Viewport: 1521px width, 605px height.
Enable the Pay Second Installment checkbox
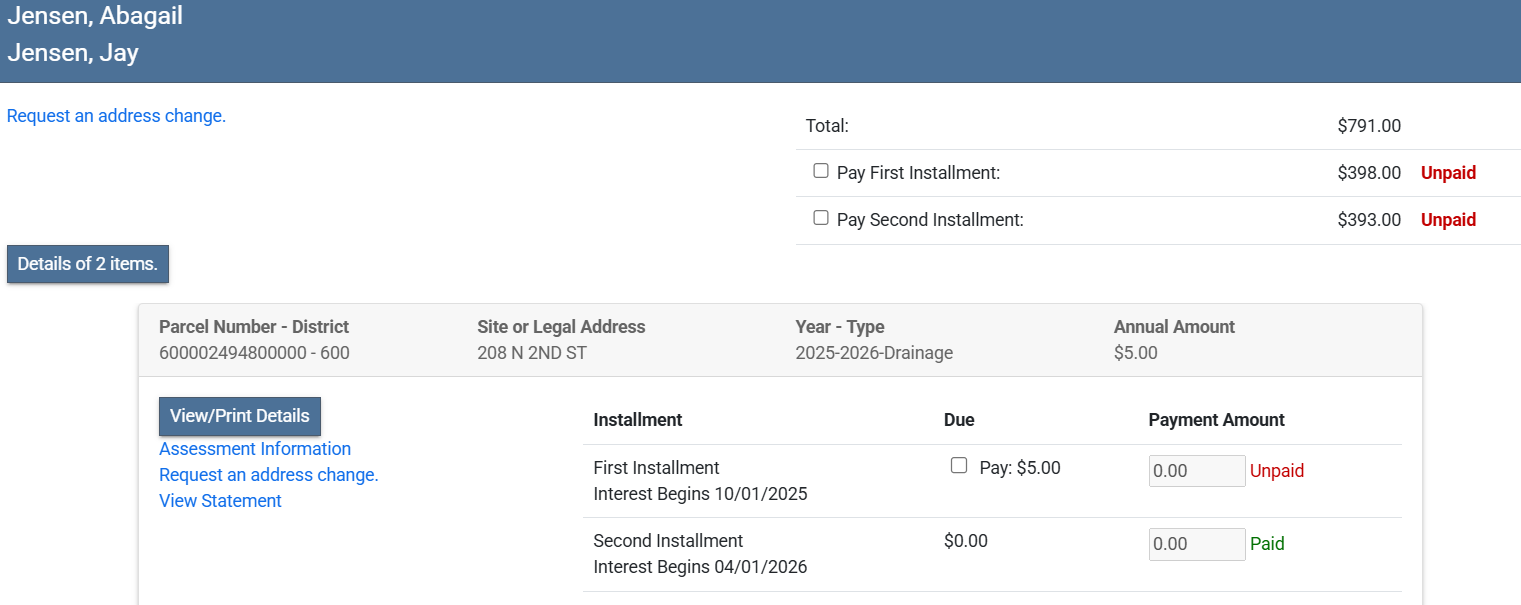coord(821,218)
